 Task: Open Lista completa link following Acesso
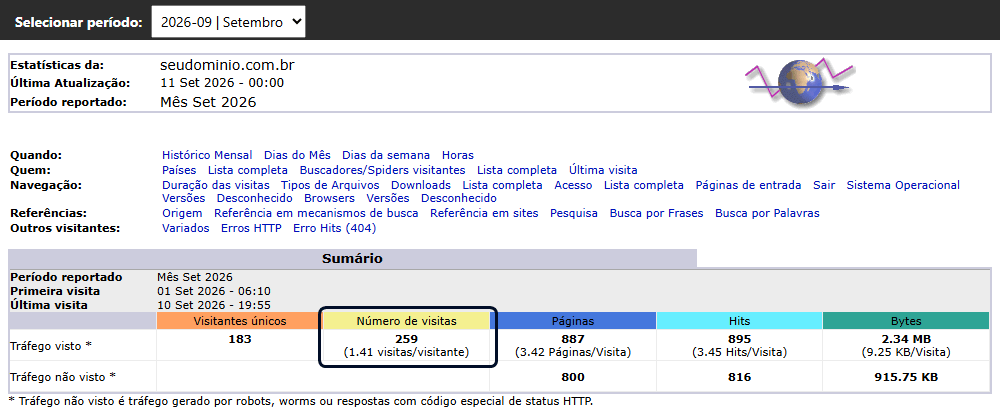644,186
